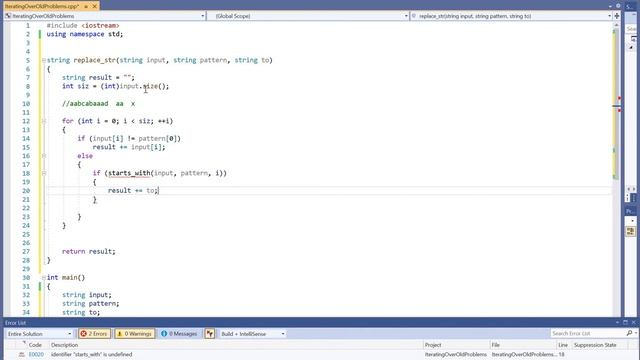This screenshot has height=360, width=640.
Task: Select the starts_with undefined error row
Action: [320, 355]
